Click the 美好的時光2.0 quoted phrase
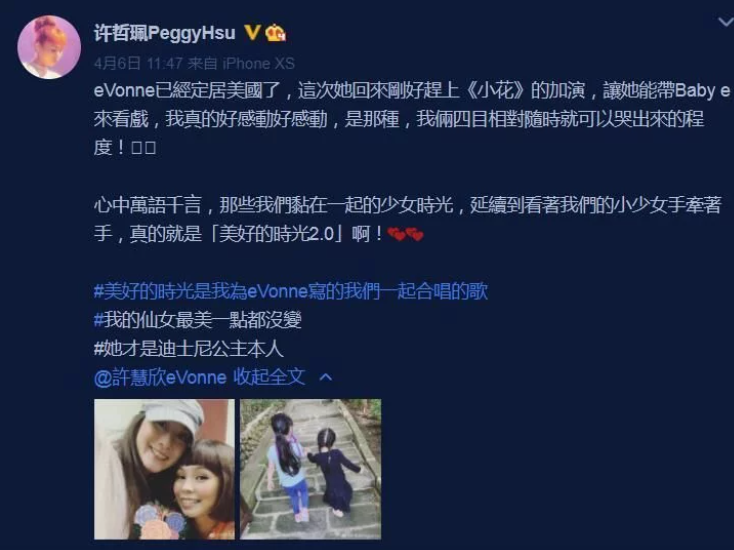This screenshot has height=550, width=734. 277,234
